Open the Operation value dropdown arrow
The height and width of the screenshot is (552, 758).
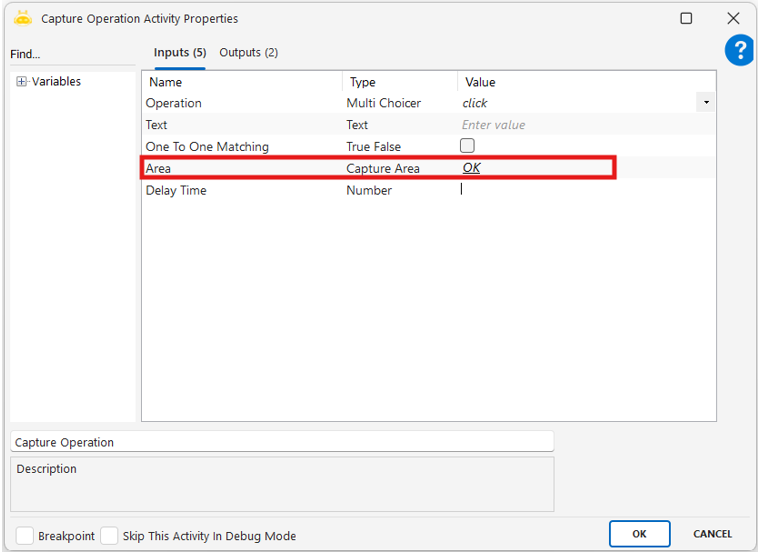point(706,103)
